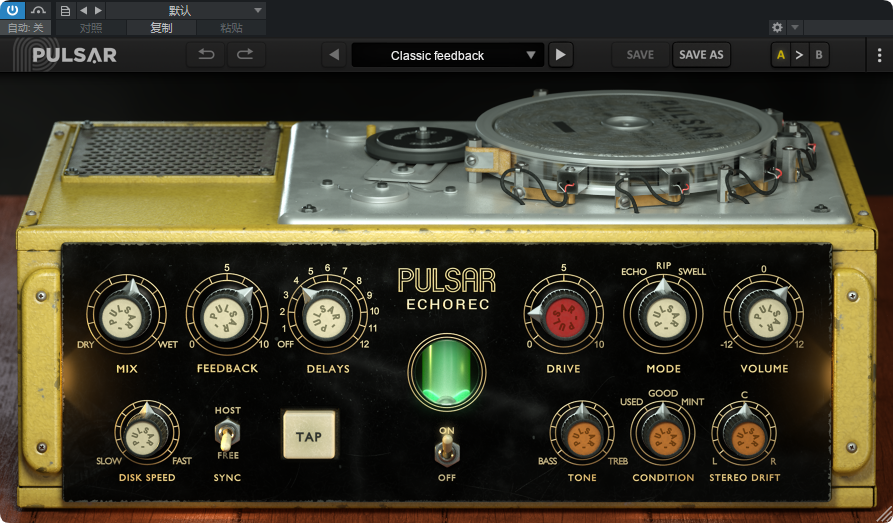The height and width of the screenshot is (523, 893).
Task: Select the A state slot
Action: click(781, 55)
